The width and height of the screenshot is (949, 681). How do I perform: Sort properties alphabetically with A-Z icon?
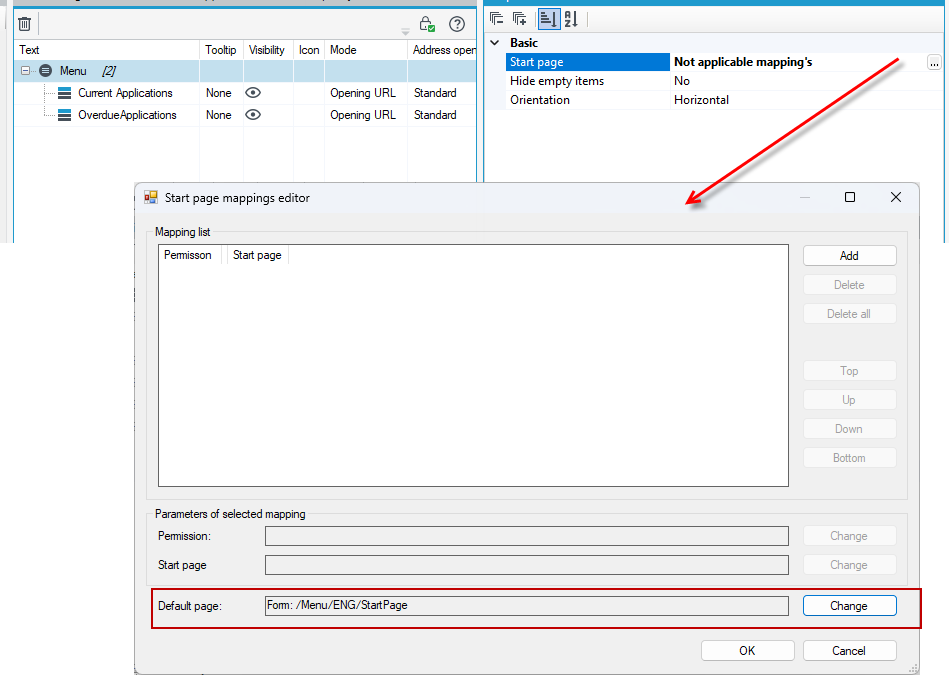point(571,19)
